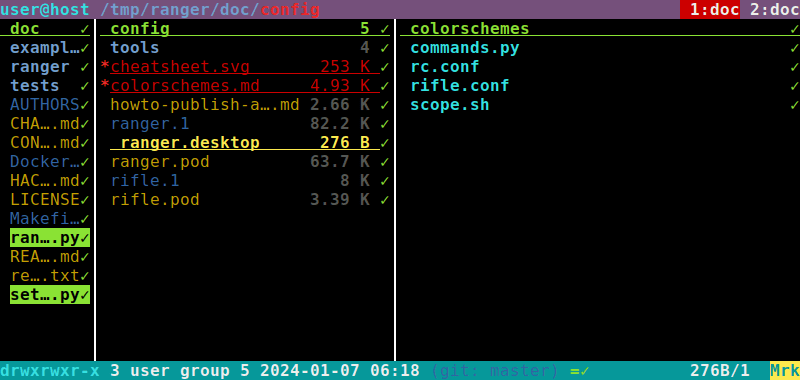The width and height of the screenshot is (800, 380).
Task: Click the 82.2 K size of ranger.1
Action: [x=340, y=123]
